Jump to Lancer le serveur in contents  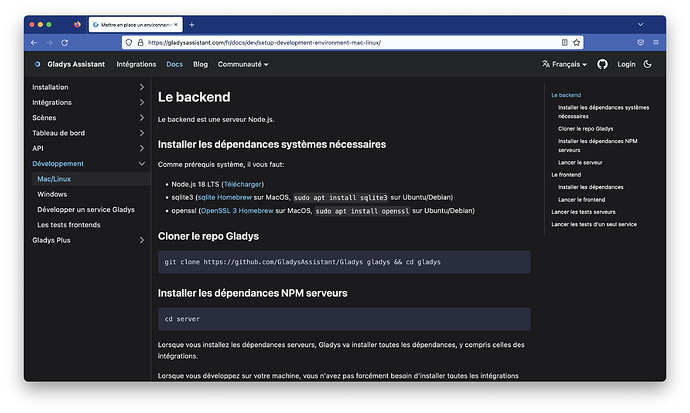(x=580, y=163)
